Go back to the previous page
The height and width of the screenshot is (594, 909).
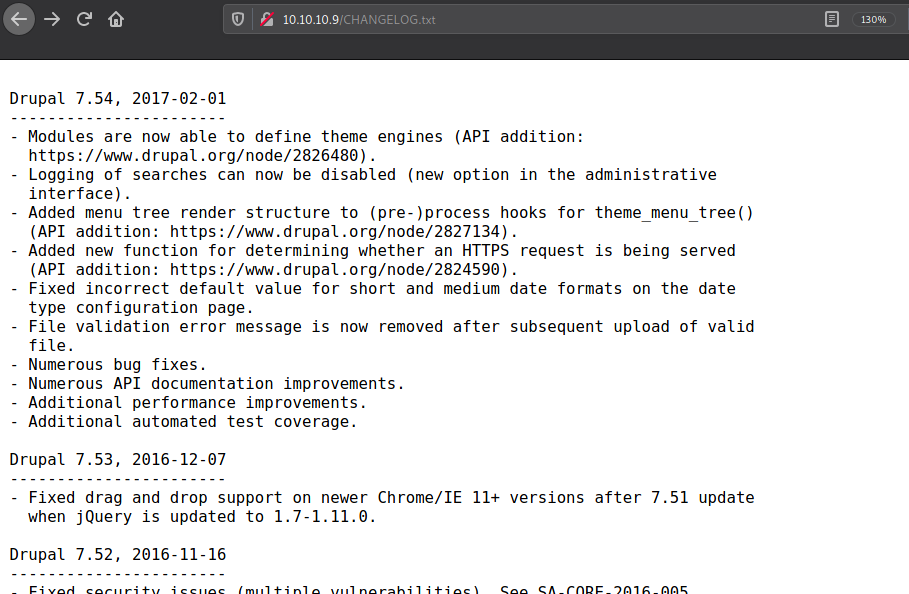point(19,19)
